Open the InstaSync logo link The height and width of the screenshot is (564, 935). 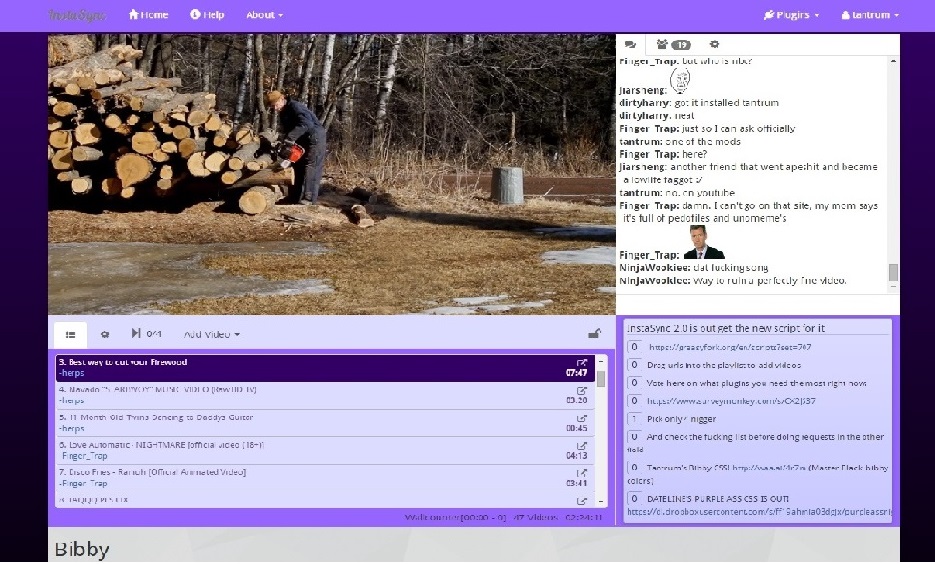(78, 15)
